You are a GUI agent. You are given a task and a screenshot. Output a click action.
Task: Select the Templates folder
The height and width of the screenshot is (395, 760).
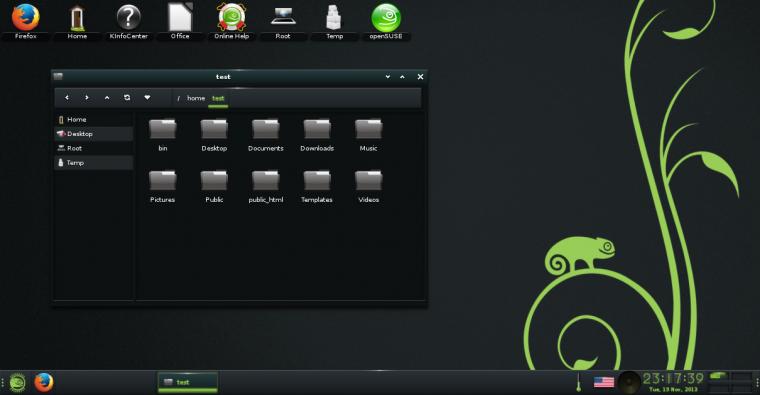(x=317, y=186)
